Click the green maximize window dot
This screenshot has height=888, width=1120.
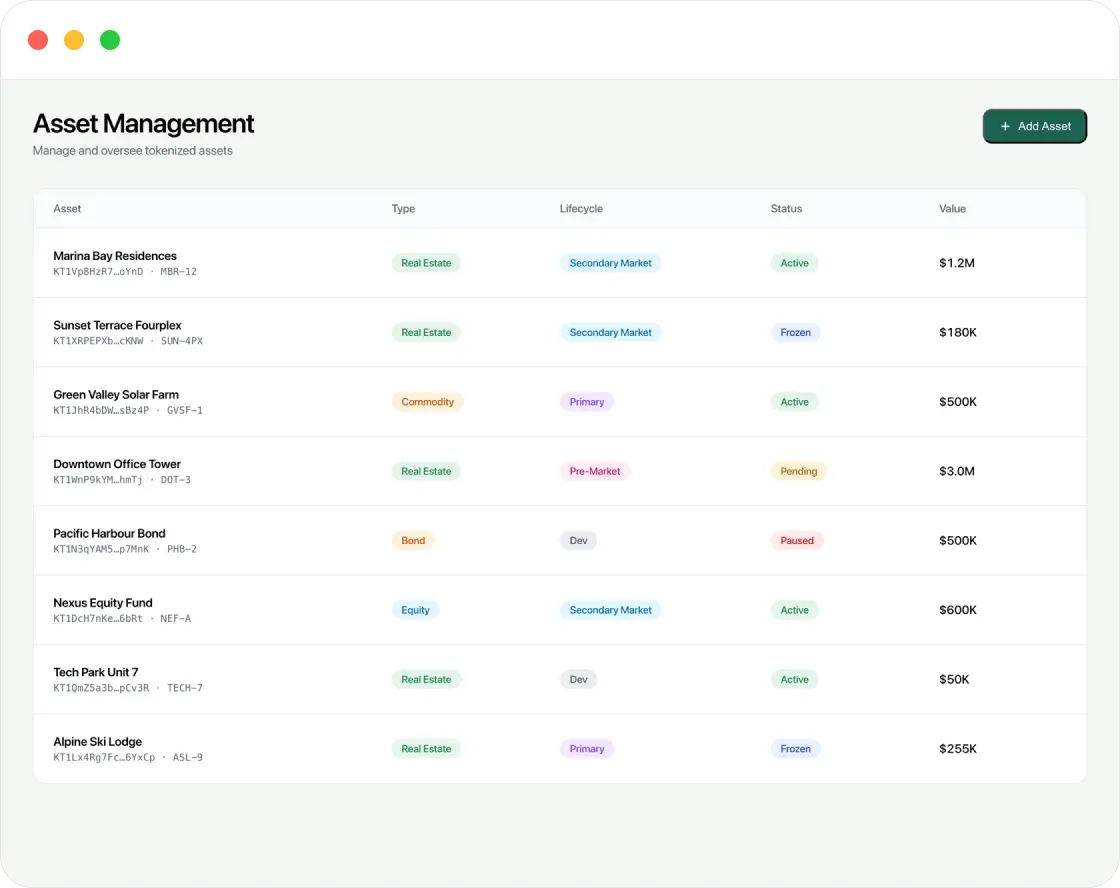click(110, 40)
